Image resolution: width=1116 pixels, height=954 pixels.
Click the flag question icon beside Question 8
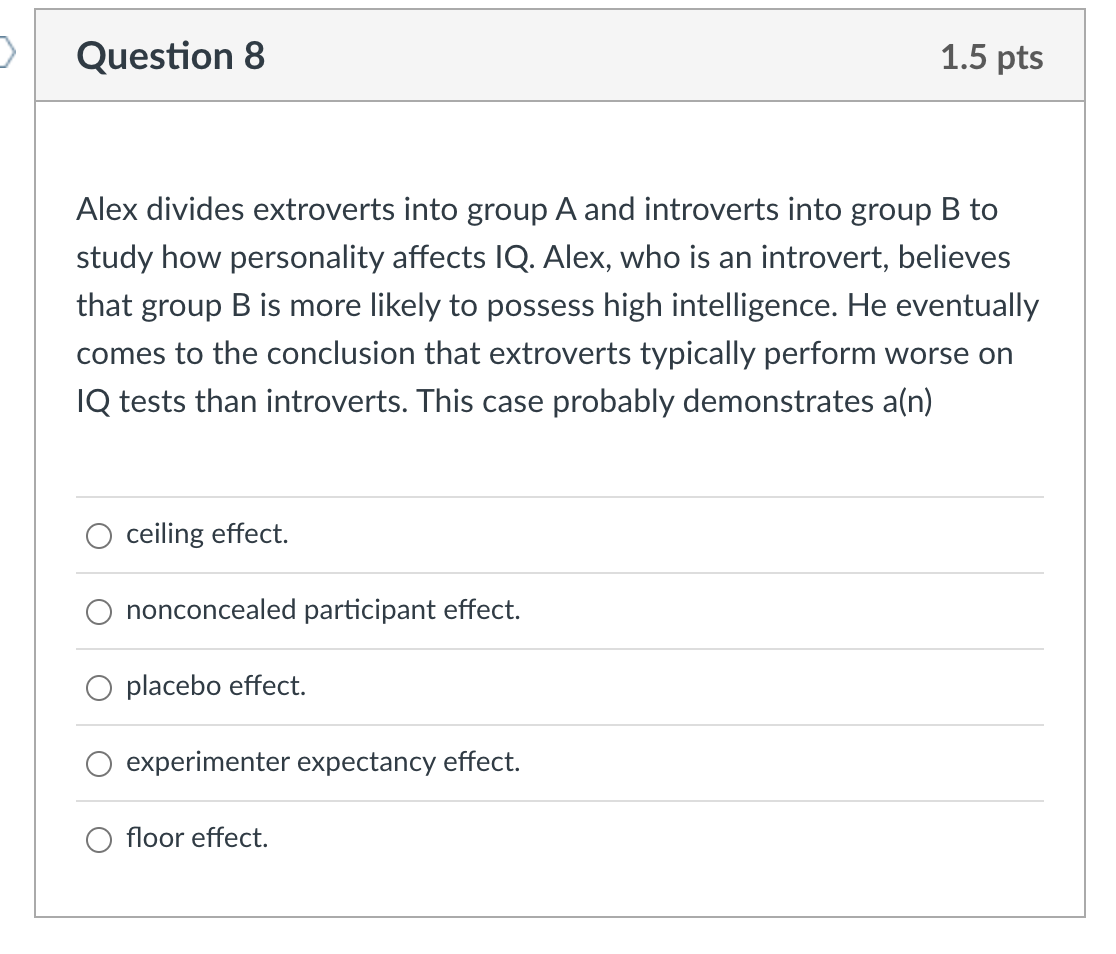(x=6, y=53)
